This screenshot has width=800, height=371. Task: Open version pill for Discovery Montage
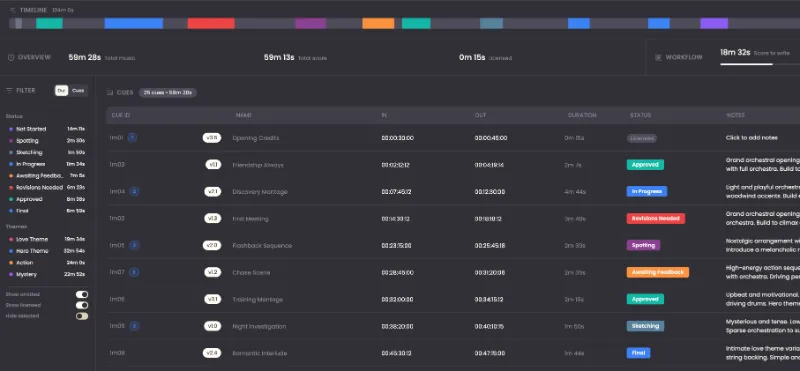point(212,191)
